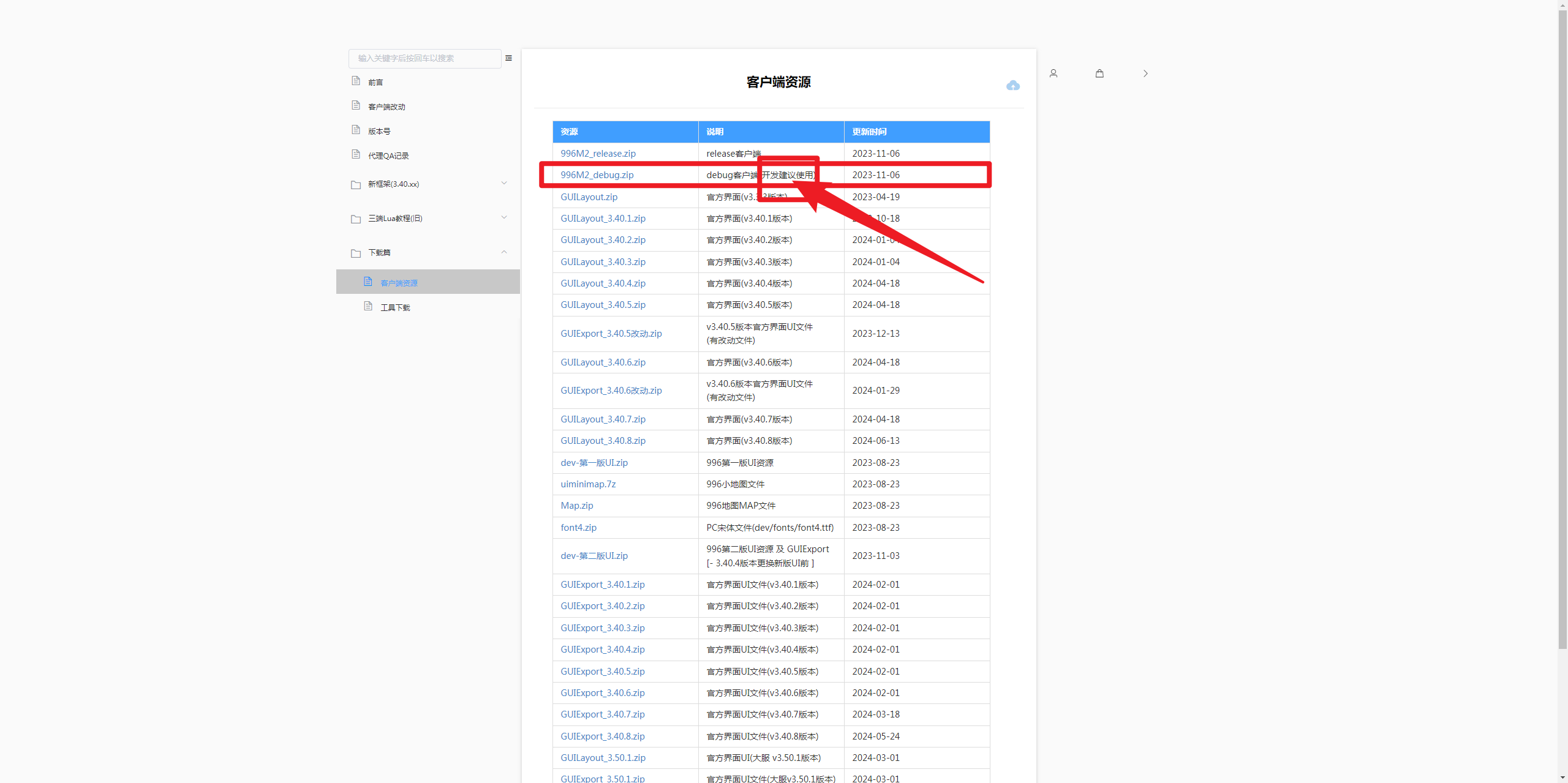The image size is (1568, 783).
Task: Toggle the sidebar menu list icon
Action: pyautogui.click(x=508, y=58)
